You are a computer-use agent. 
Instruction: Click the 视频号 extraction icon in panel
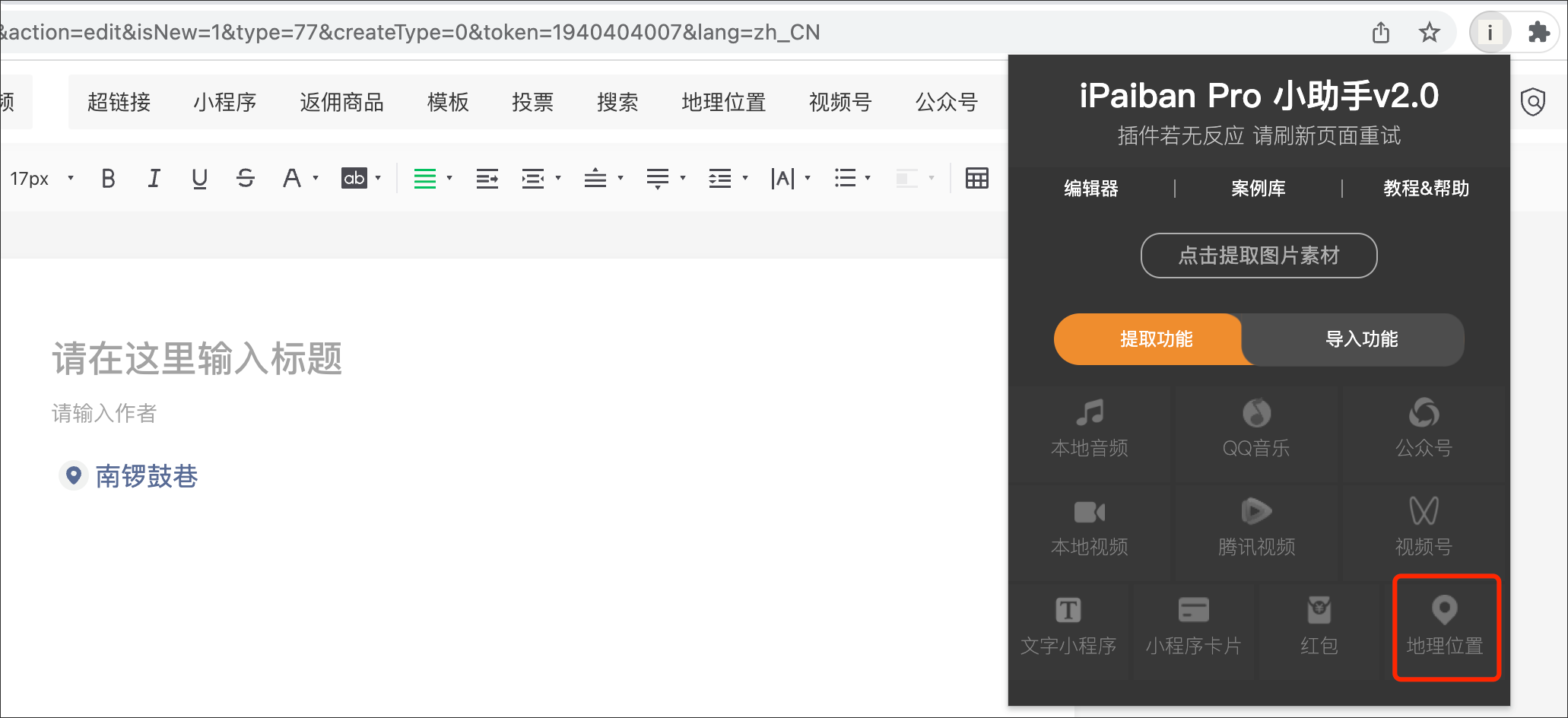[x=1424, y=511]
